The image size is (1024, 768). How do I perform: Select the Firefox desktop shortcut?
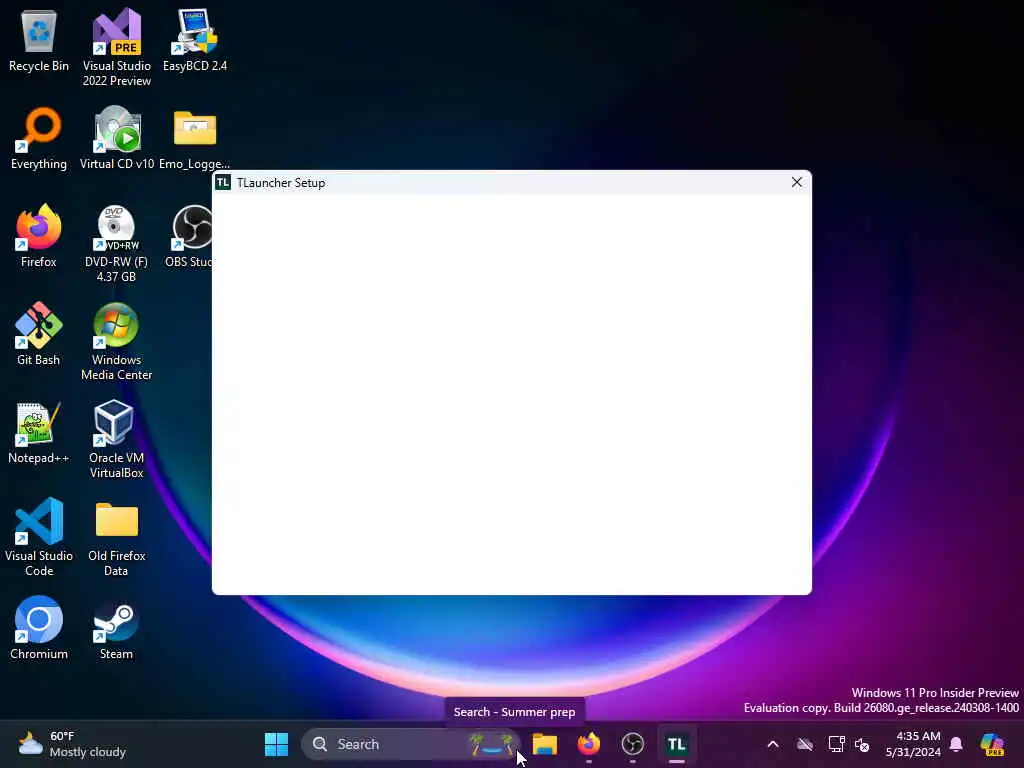click(39, 236)
